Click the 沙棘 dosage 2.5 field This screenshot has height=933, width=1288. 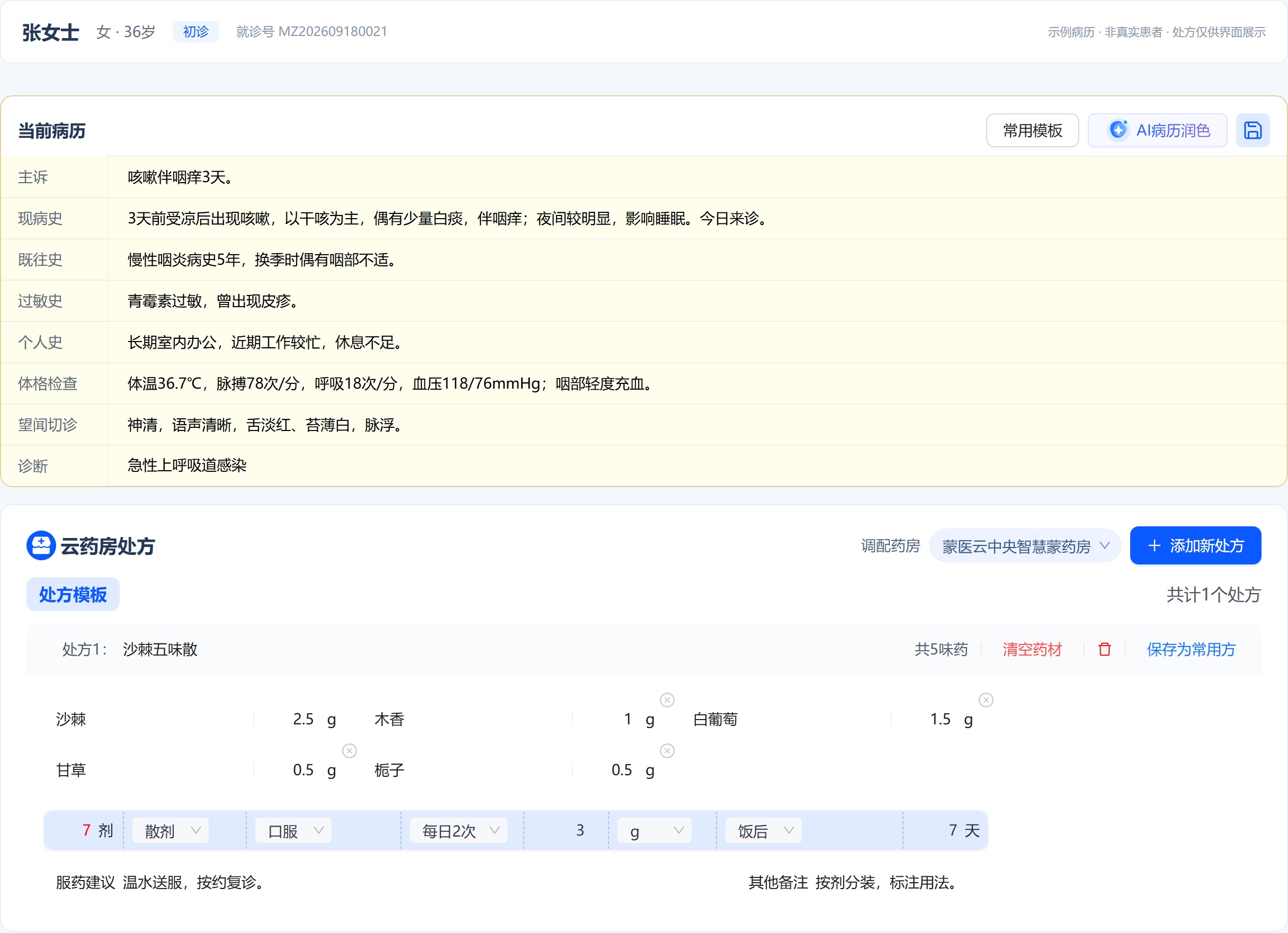pos(303,720)
